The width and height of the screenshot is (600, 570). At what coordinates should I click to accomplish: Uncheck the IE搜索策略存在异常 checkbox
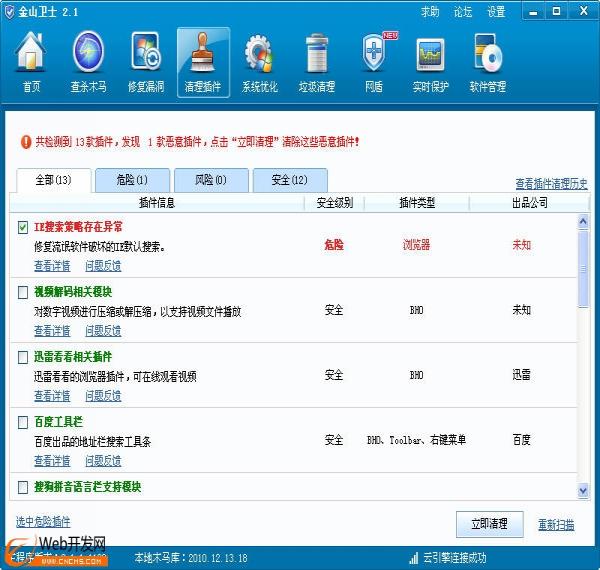(23, 227)
